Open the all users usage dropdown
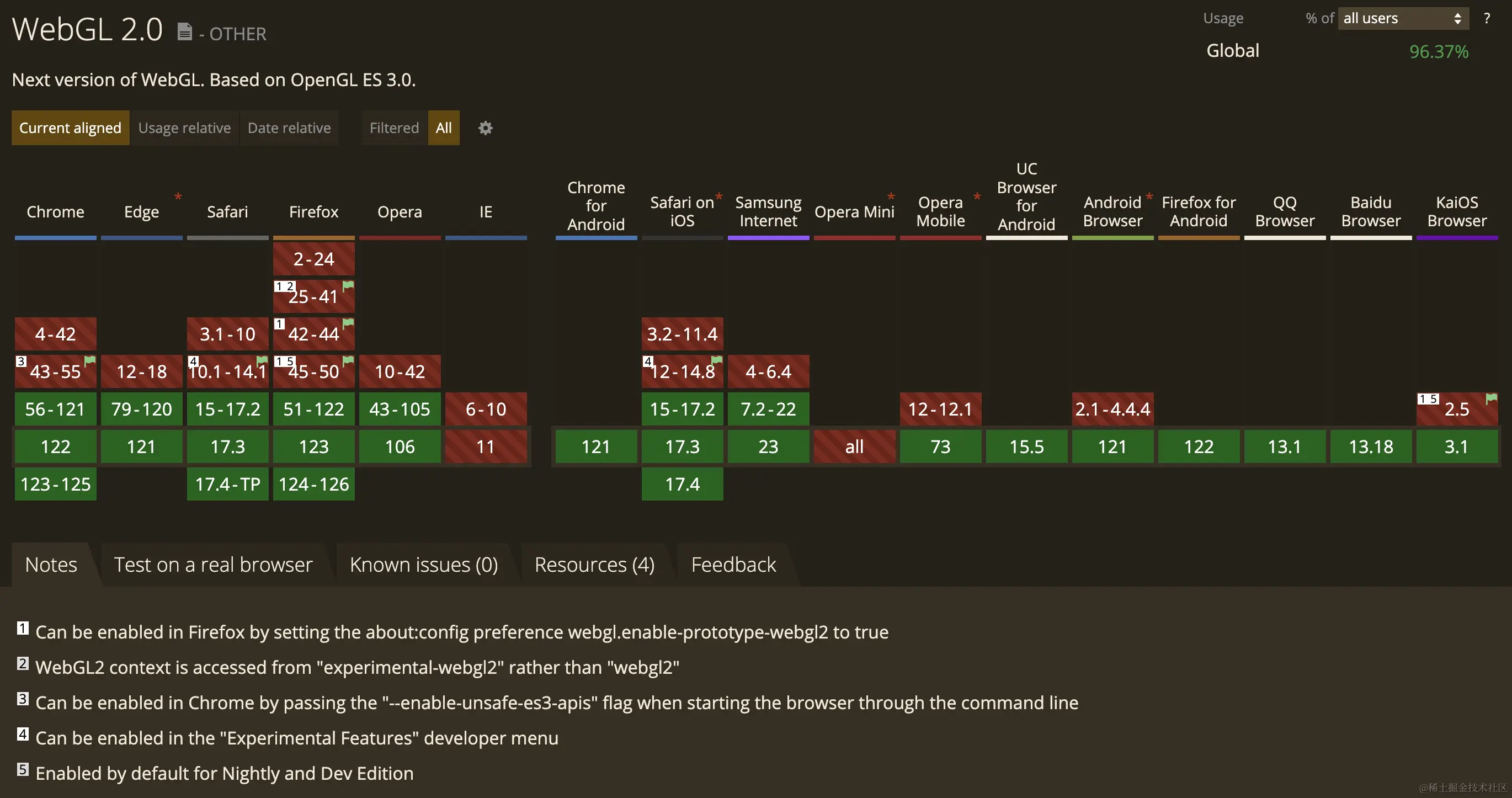 pos(1402,18)
